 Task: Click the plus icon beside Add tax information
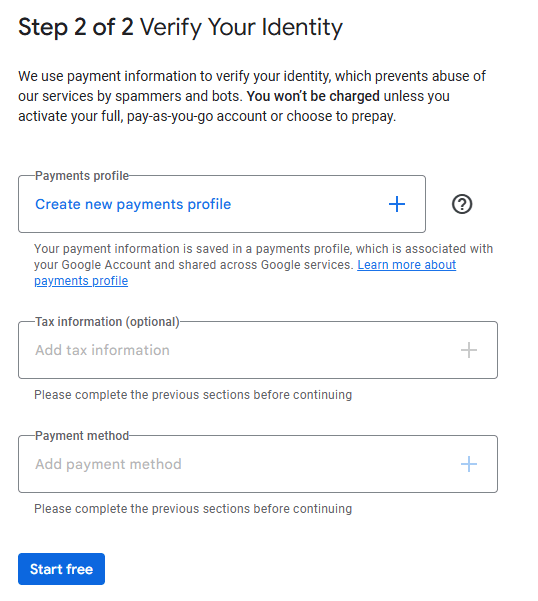(468, 350)
